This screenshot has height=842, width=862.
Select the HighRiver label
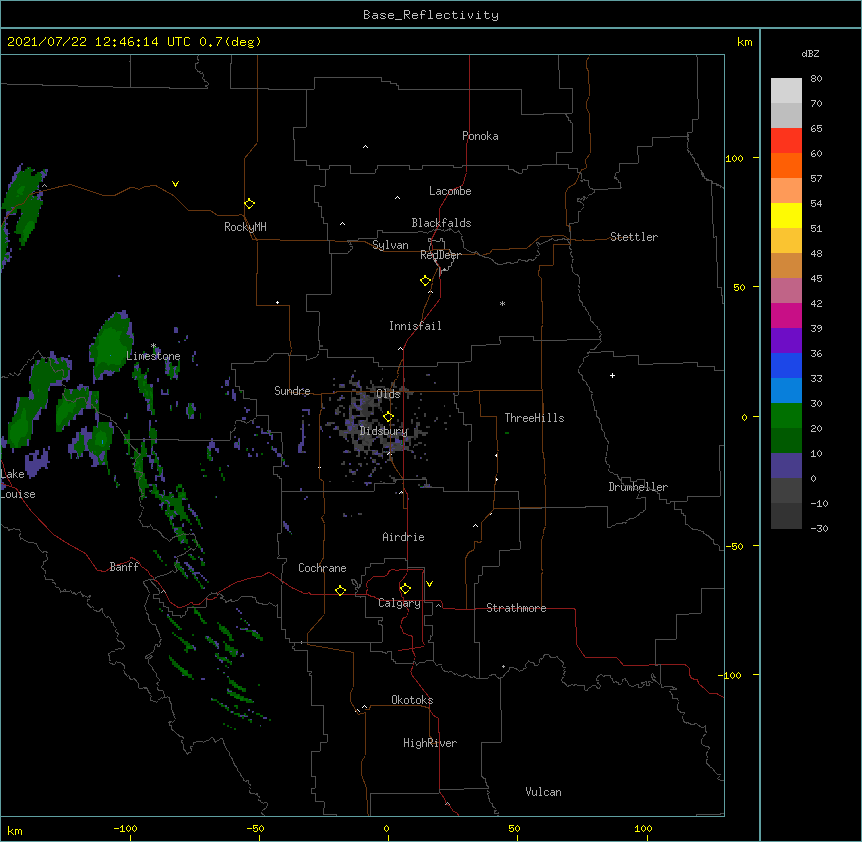tap(430, 743)
